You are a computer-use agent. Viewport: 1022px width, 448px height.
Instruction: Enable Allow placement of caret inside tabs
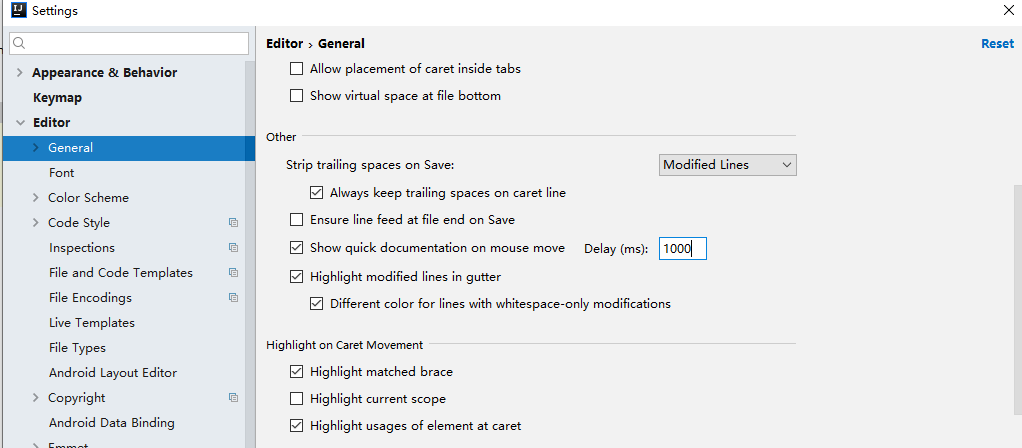click(x=296, y=69)
